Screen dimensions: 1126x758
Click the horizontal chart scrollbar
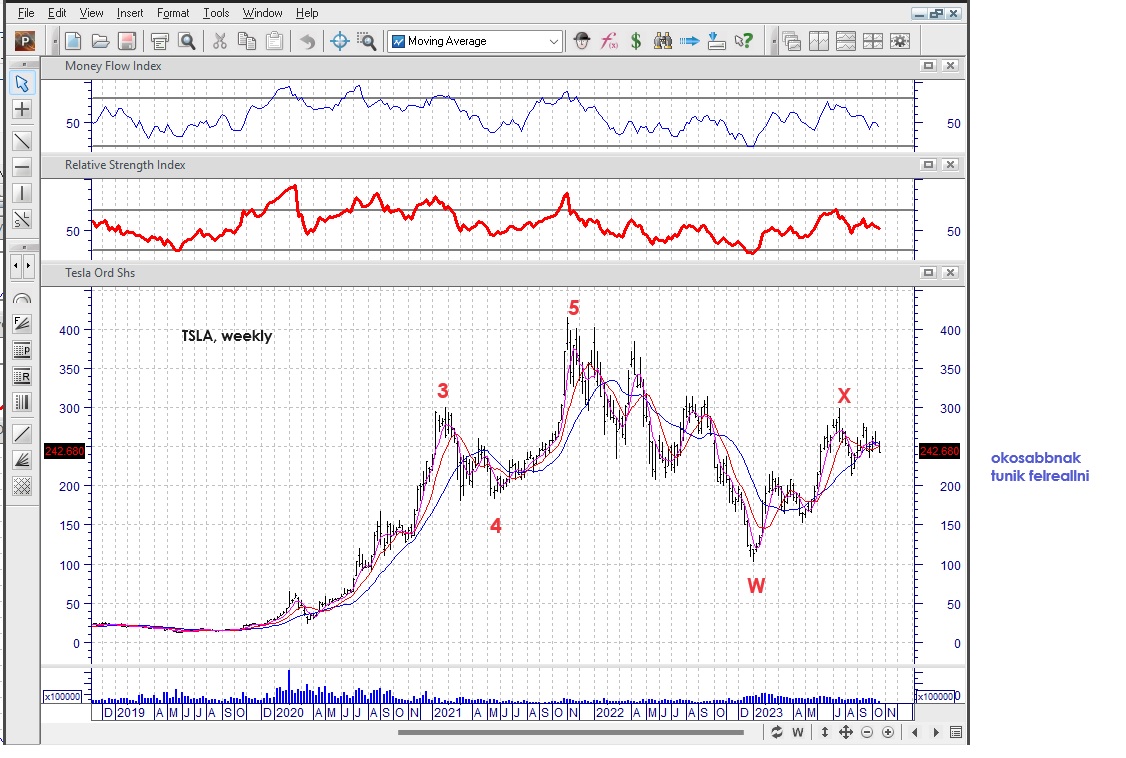tap(570, 733)
